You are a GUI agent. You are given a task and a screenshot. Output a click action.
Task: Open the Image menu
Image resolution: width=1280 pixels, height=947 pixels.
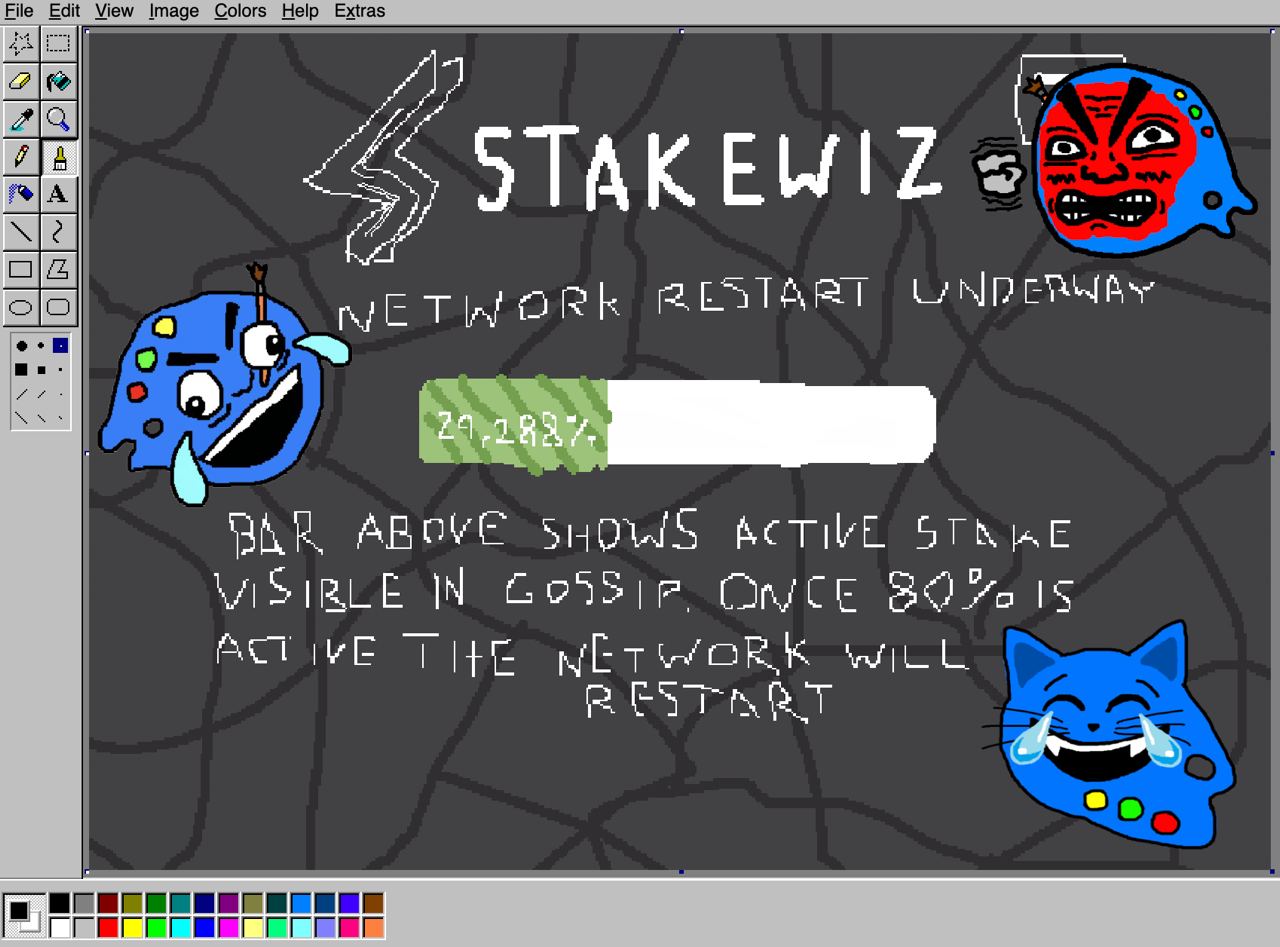(174, 11)
